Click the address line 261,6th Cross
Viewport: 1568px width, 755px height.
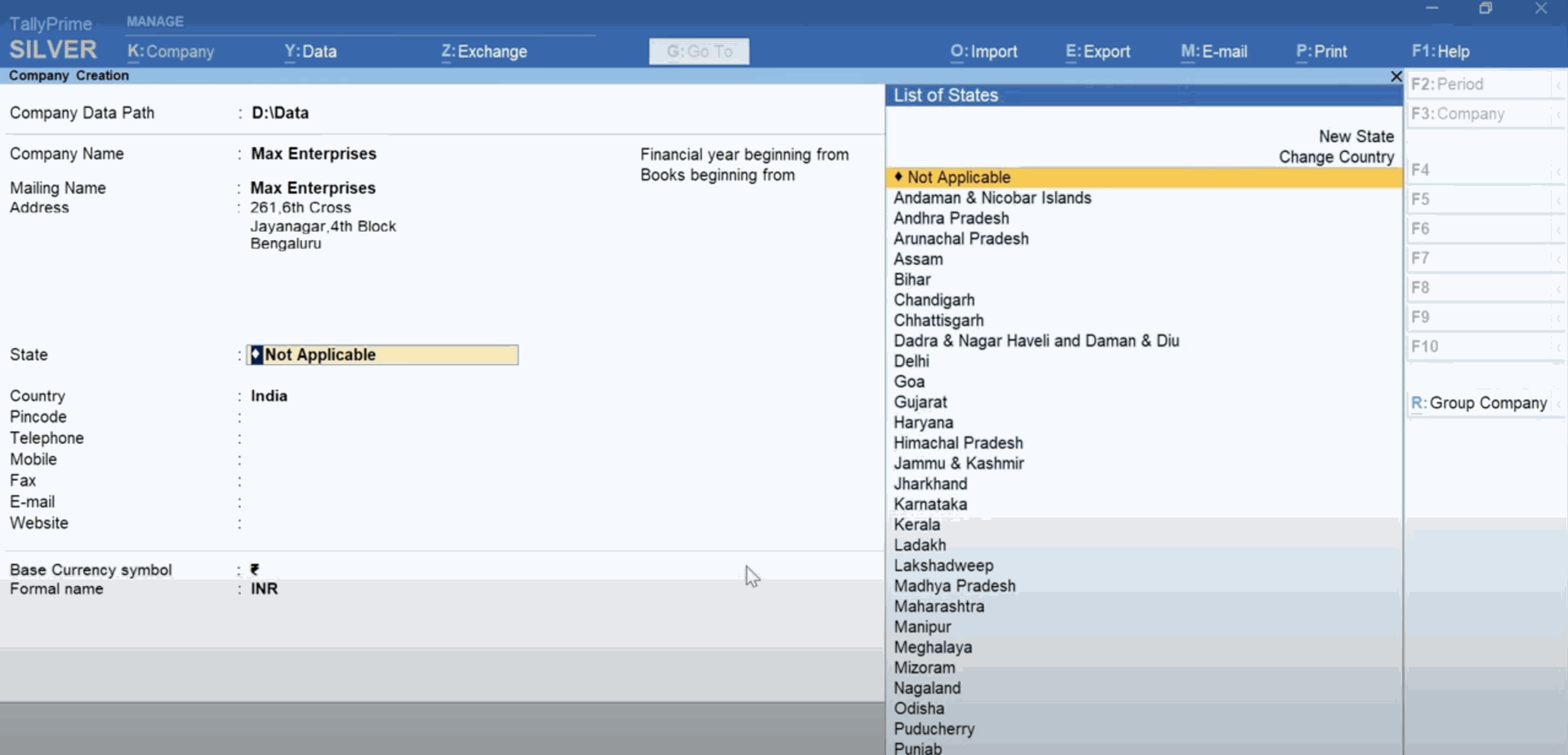click(x=301, y=207)
